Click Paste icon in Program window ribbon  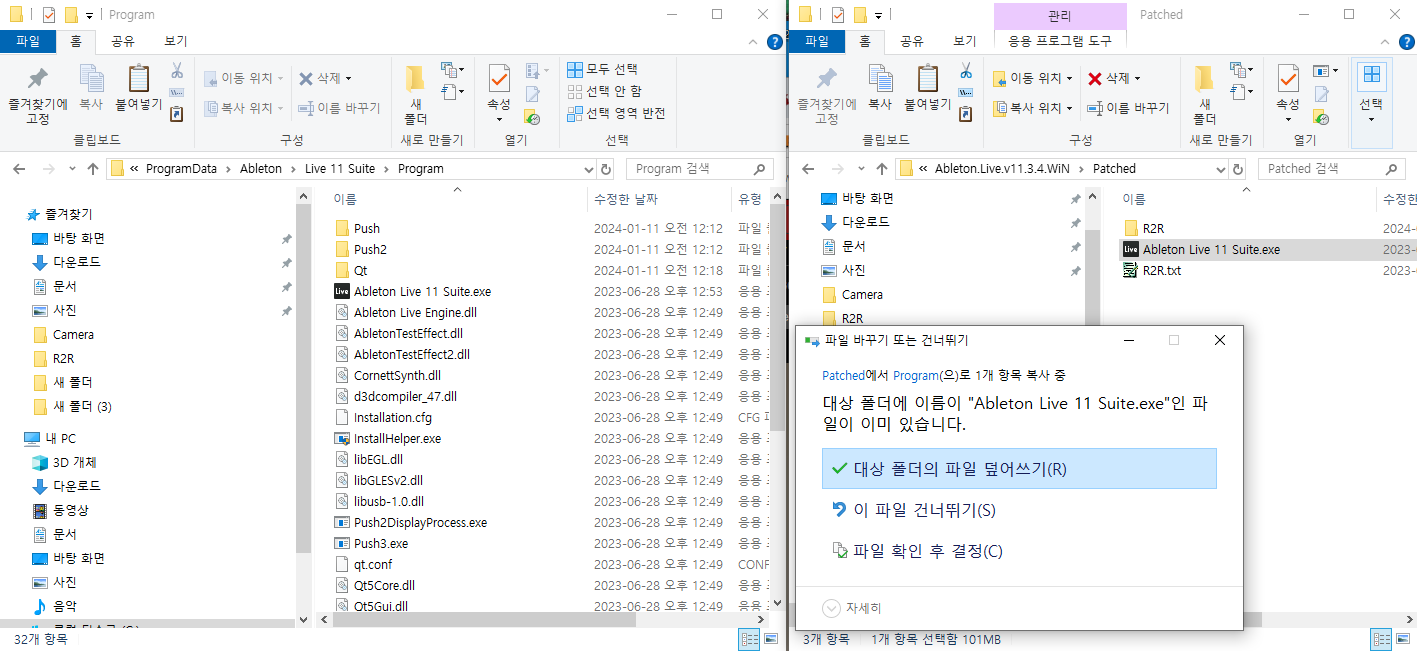[x=138, y=88]
